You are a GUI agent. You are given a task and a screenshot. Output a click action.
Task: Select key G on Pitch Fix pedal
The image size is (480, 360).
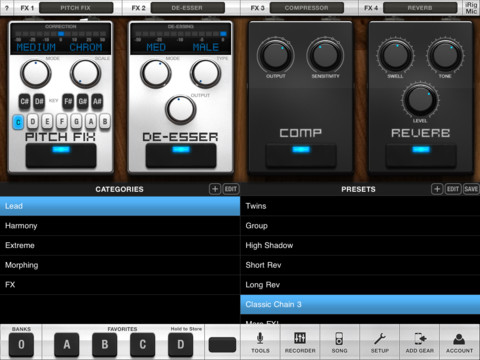(x=76, y=122)
